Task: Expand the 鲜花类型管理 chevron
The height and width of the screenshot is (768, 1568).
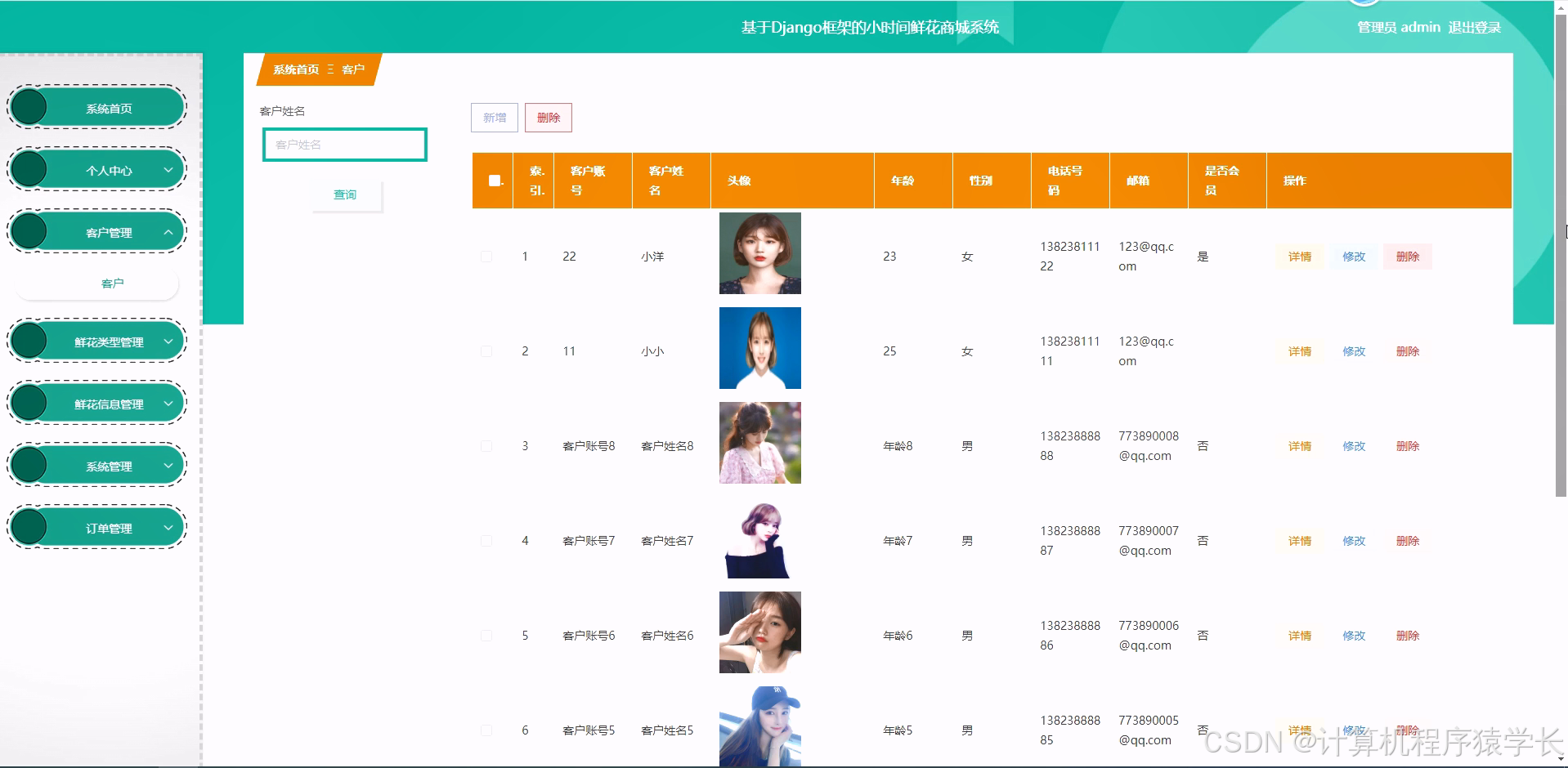Action: coord(168,342)
